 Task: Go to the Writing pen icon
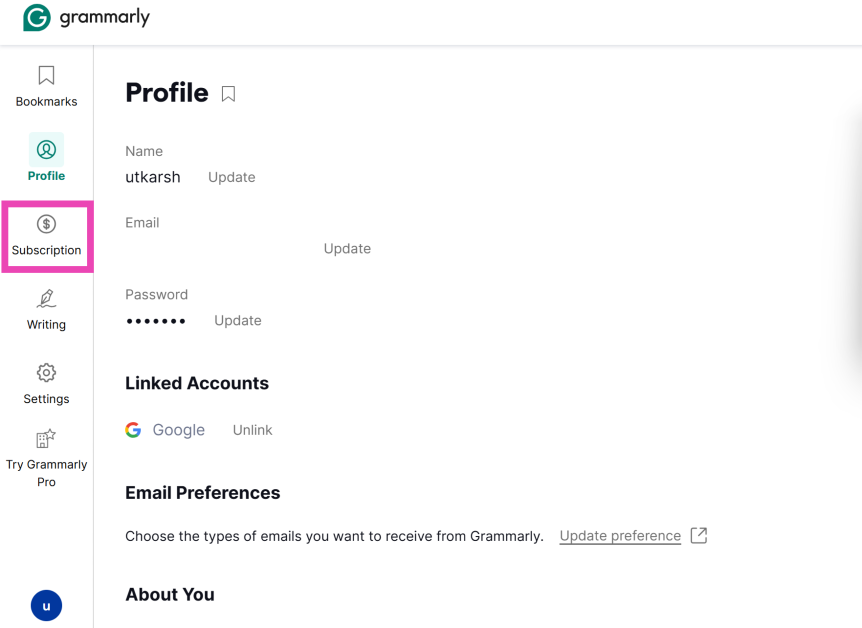(x=46, y=298)
